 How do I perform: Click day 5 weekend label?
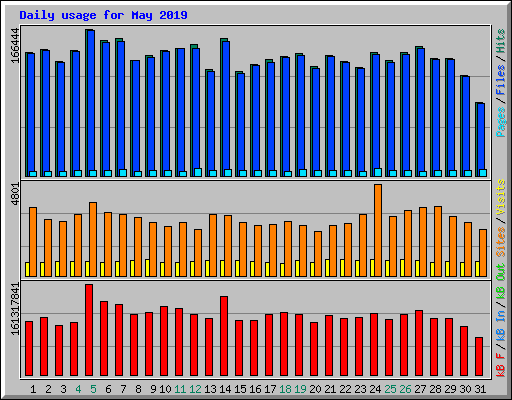tap(93, 389)
